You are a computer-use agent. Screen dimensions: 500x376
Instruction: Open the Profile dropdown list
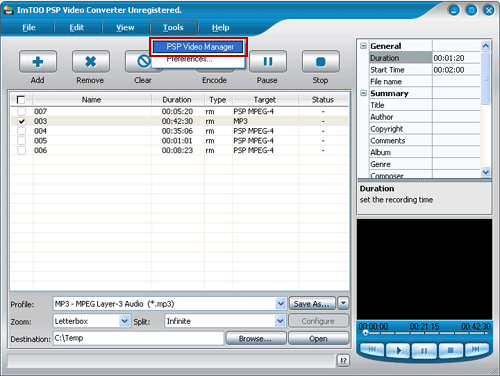(281, 304)
